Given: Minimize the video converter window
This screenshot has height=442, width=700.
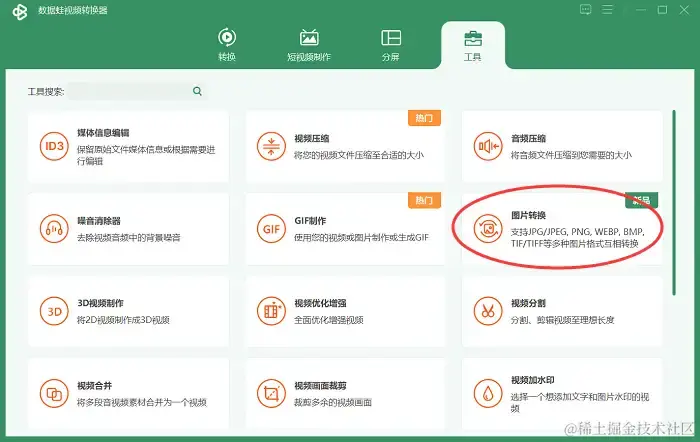Looking at the screenshot, I should click(641, 10).
